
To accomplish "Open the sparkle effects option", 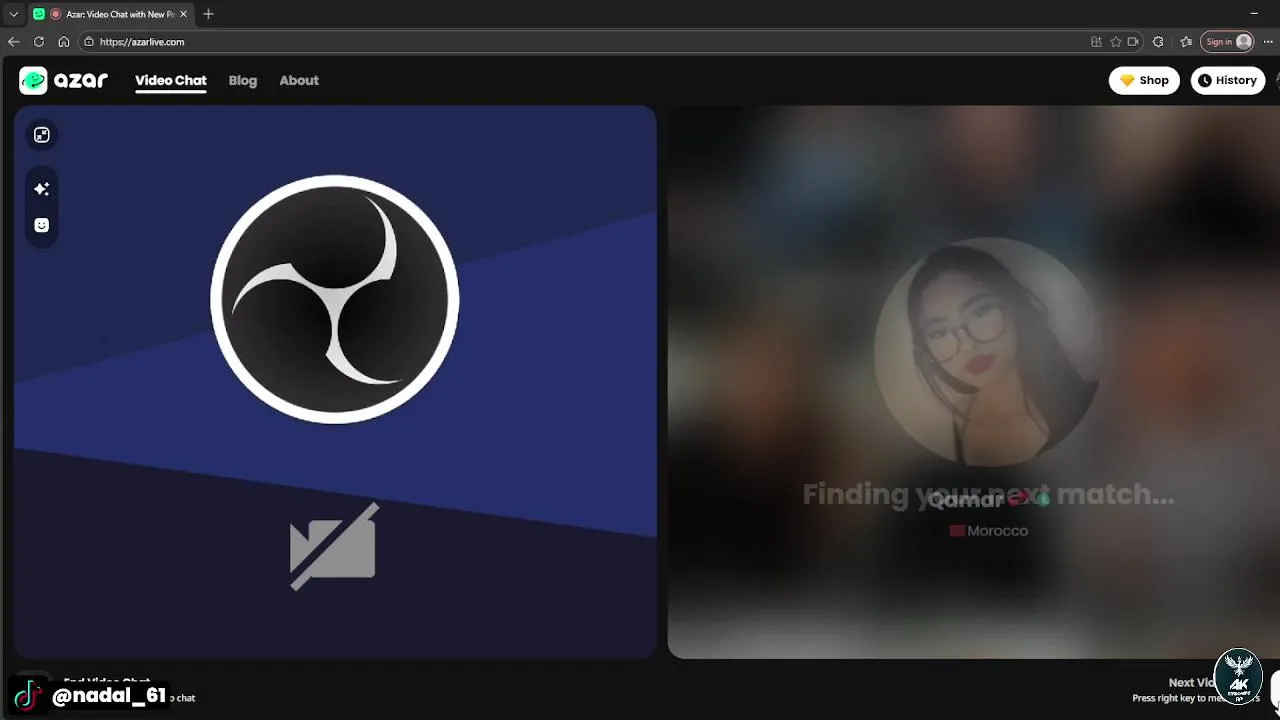I will [42, 188].
